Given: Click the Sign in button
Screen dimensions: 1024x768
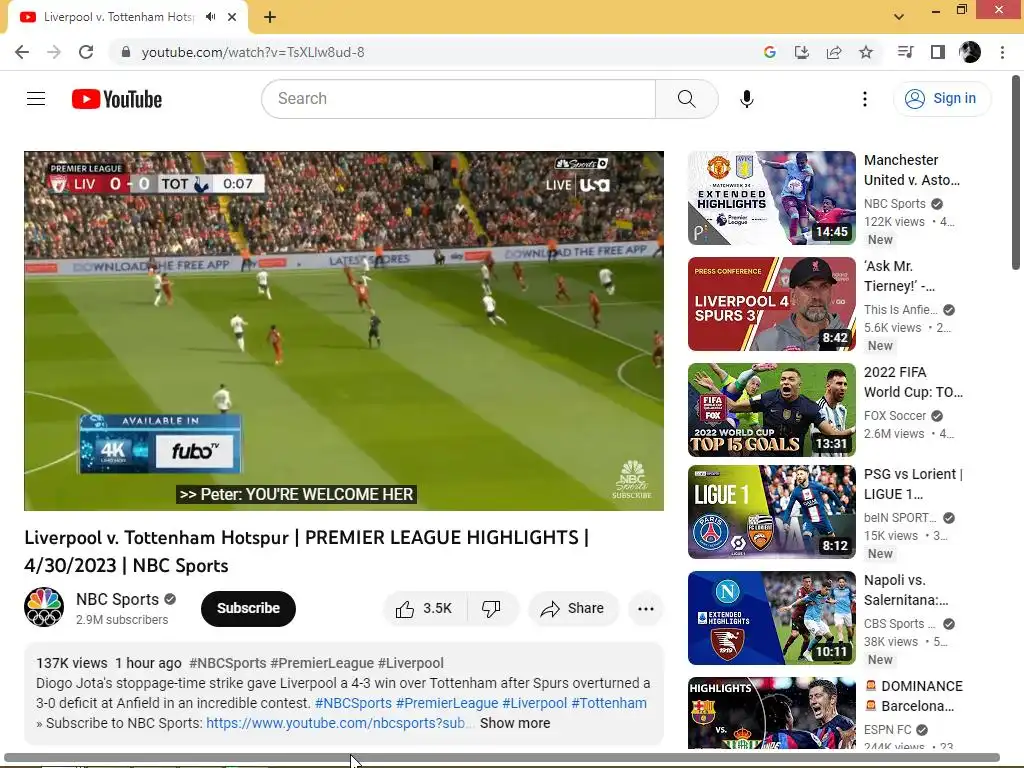Looking at the screenshot, I should tap(941, 99).
